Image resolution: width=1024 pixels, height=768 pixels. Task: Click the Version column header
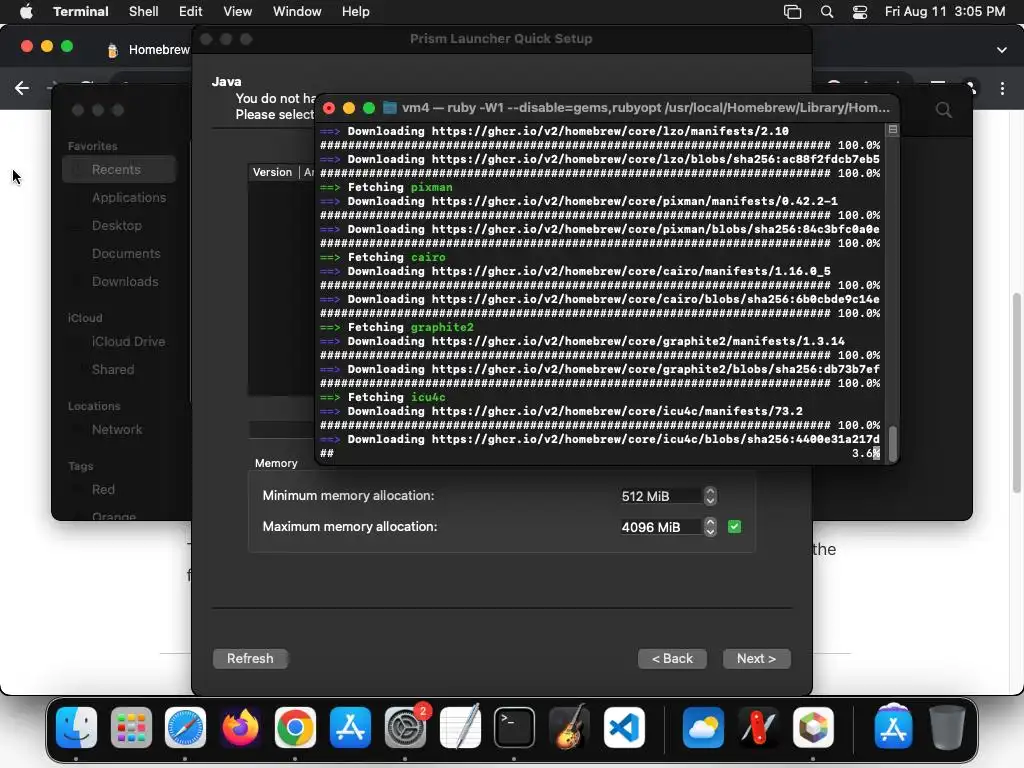(x=272, y=172)
